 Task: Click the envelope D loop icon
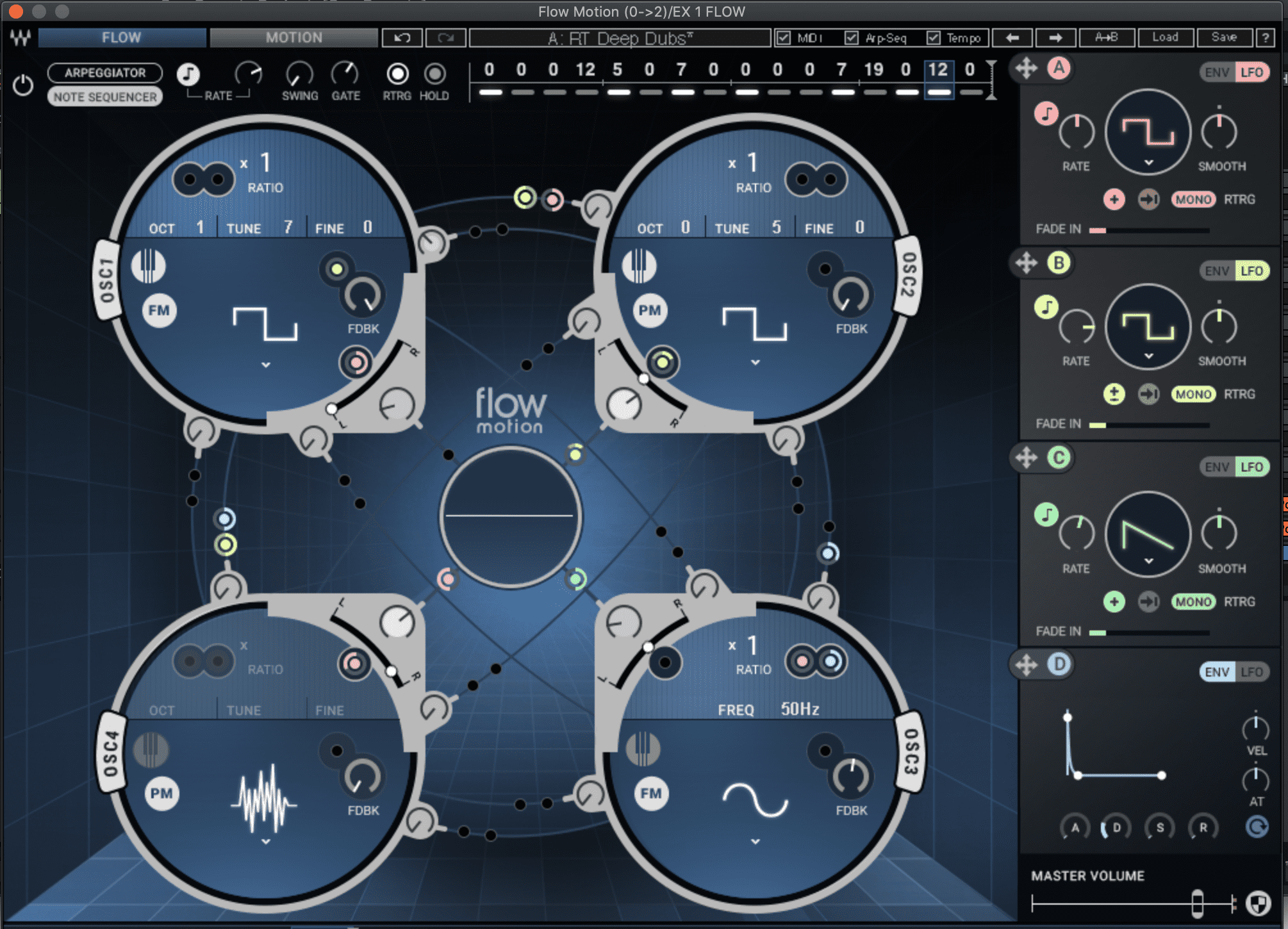pyautogui.click(x=1257, y=827)
